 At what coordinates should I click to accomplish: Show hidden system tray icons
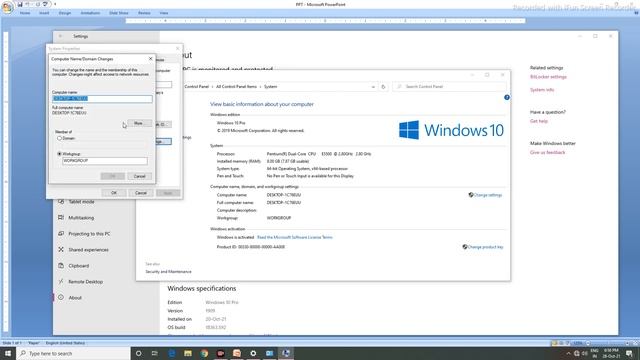(x=568, y=353)
